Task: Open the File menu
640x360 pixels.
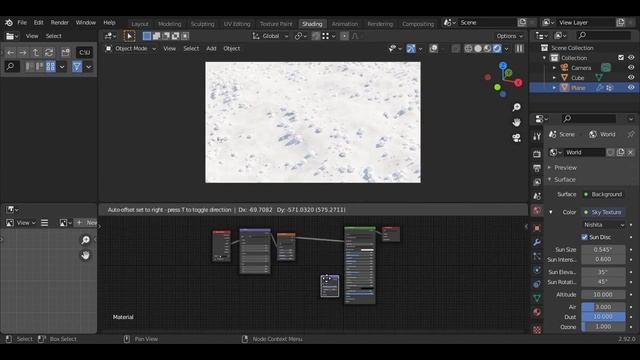Action: pyautogui.click(x=22, y=23)
